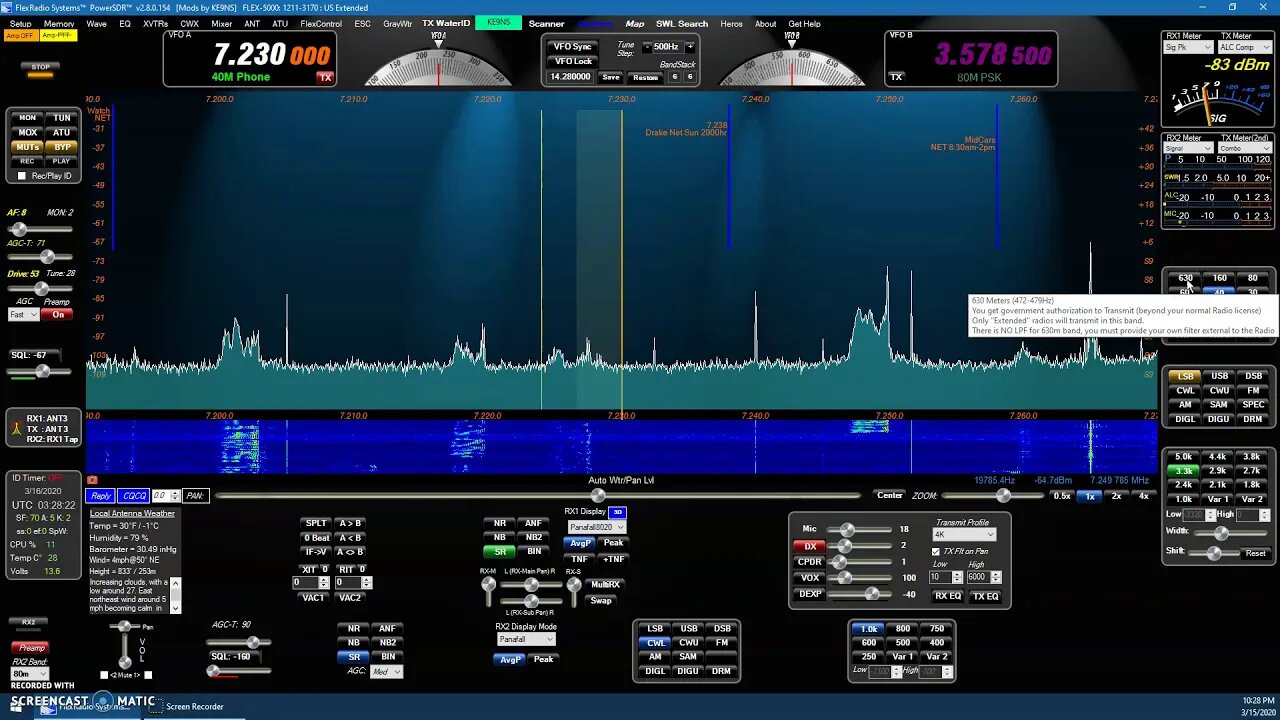This screenshot has height=720, width=1280.
Task: Click the weather text scrollbar
Action: pyautogui.click(x=176, y=595)
